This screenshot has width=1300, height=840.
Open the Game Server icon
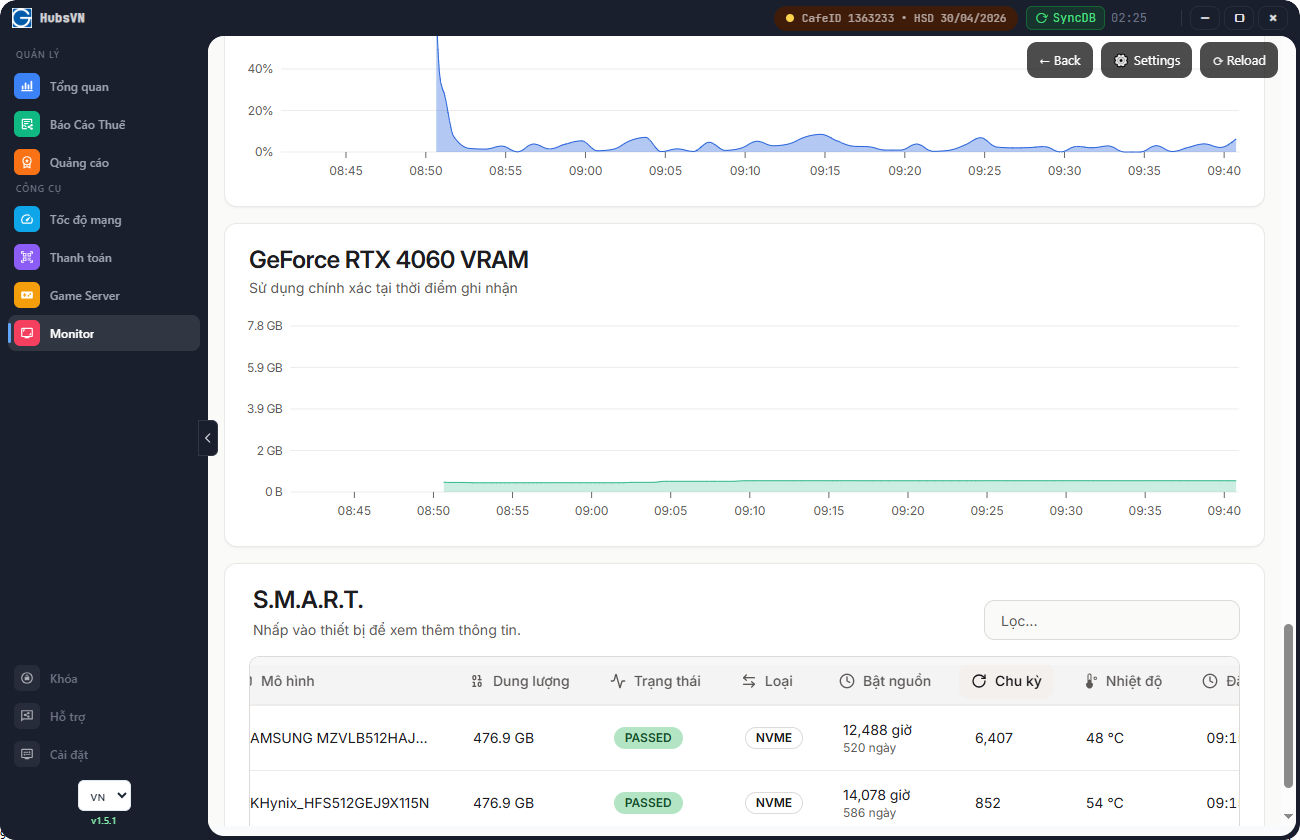point(27,296)
